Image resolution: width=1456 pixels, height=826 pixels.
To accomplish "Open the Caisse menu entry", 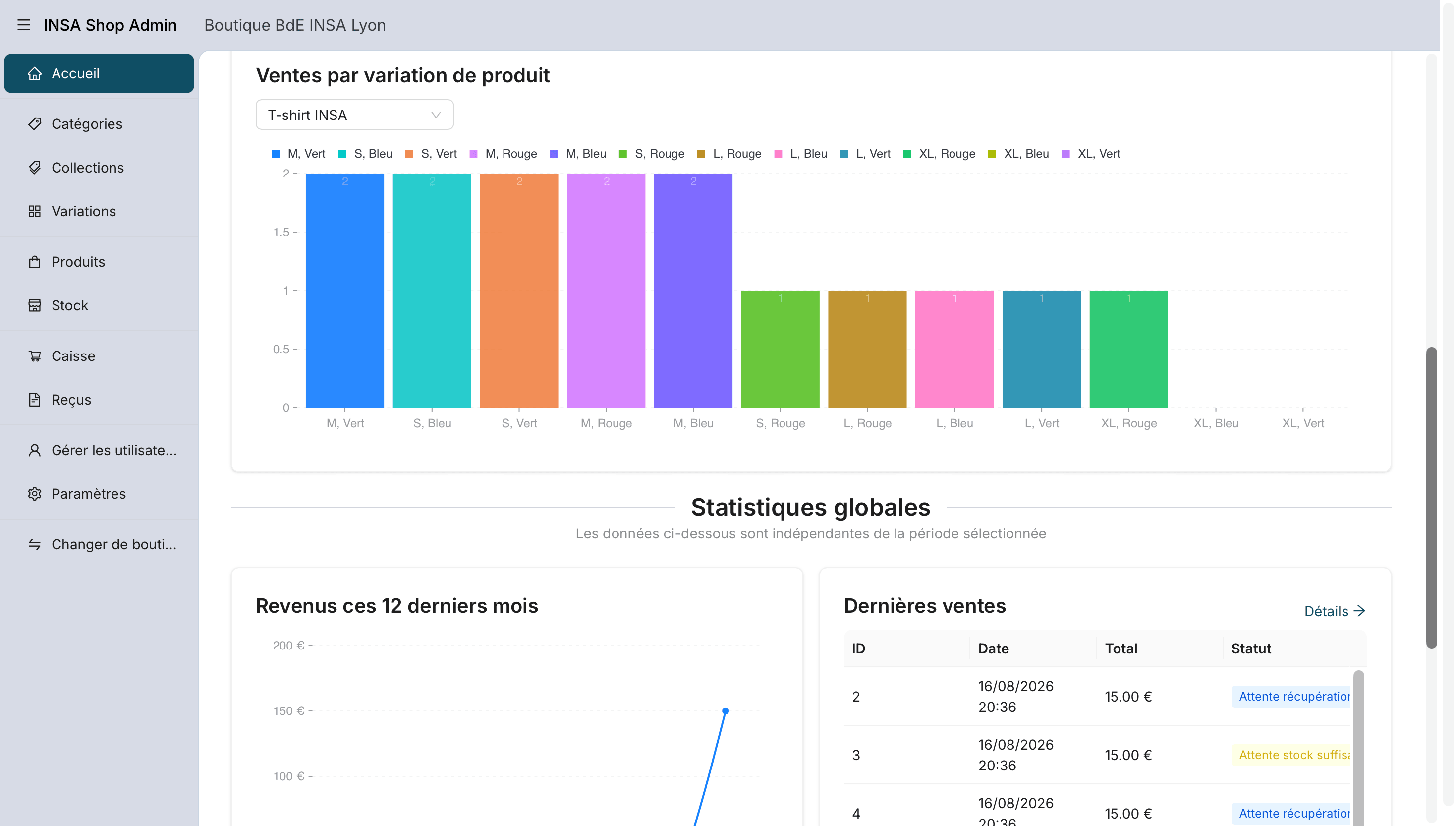I will 99,355.
